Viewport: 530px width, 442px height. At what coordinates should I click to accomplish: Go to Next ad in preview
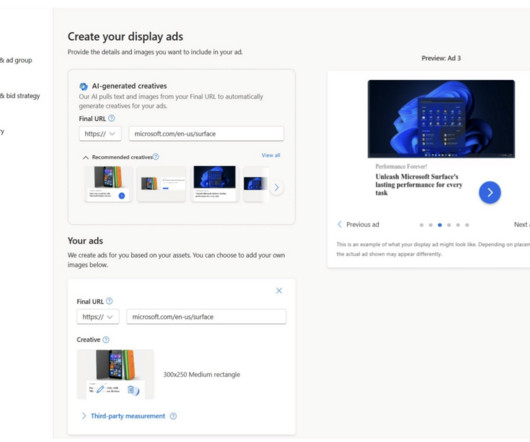[x=522, y=224]
